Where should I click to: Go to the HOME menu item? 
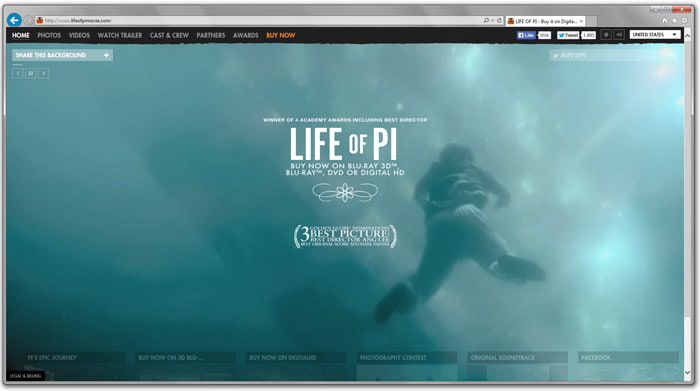click(x=21, y=35)
